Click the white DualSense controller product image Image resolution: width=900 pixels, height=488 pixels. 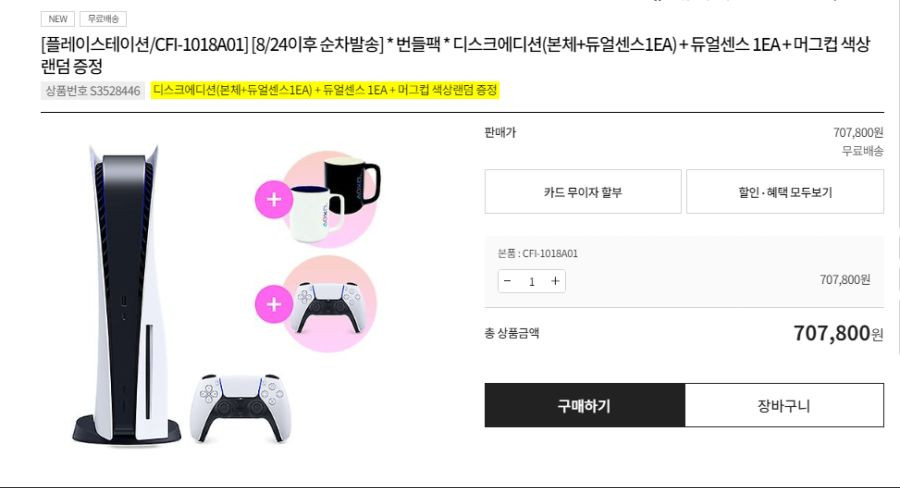tap(240, 408)
